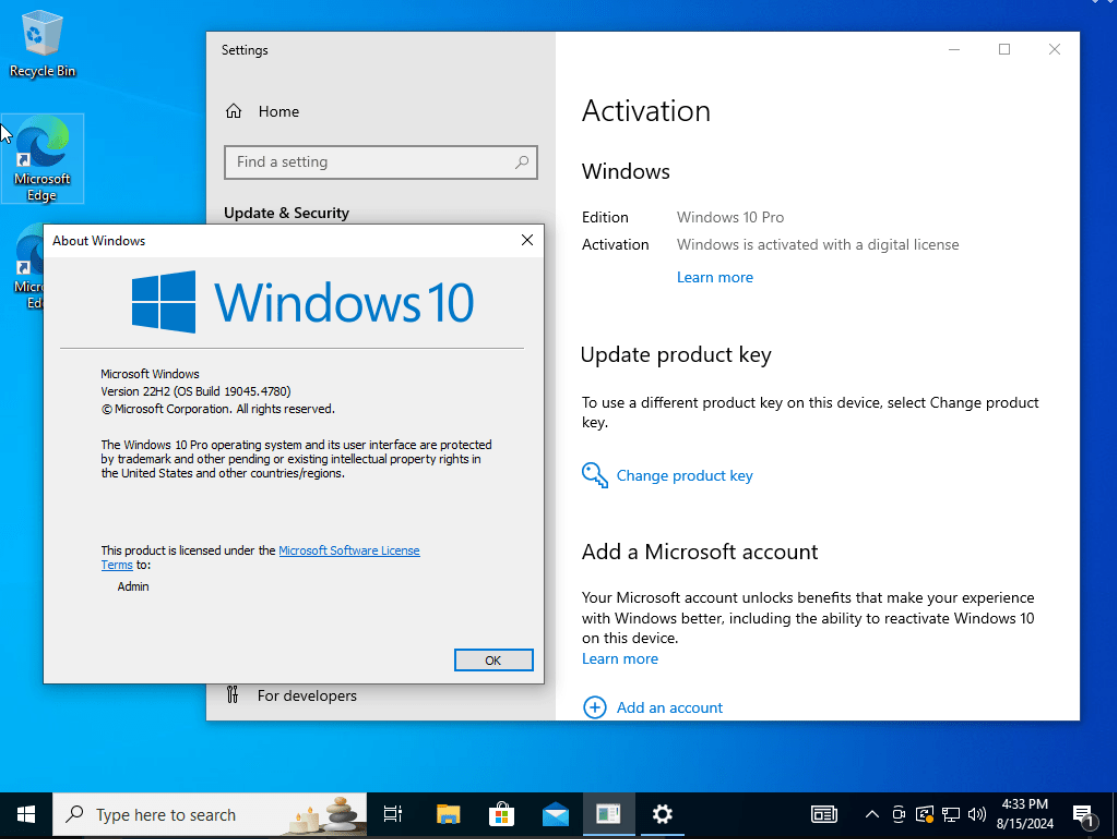The image size is (1117, 839).
Task: Click the About Windows taskbar button
Action: (x=608, y=815)
